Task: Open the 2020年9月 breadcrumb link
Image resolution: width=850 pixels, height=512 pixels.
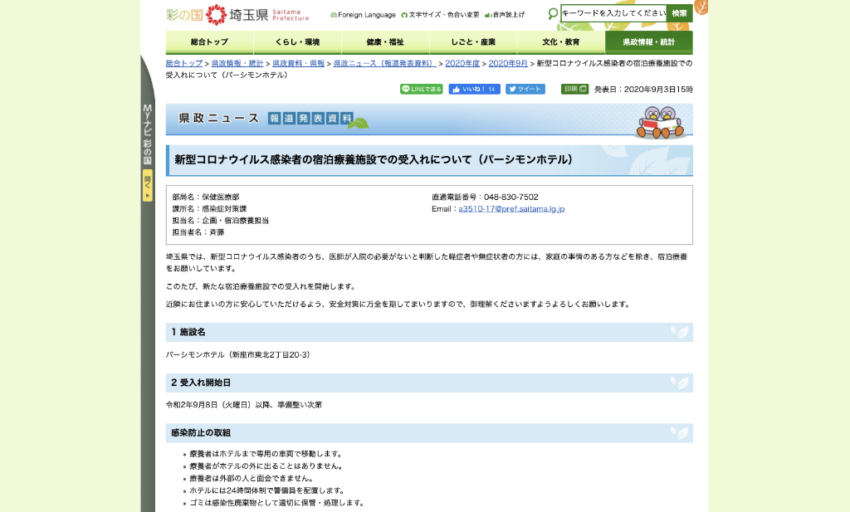Action: click(508, 63)
